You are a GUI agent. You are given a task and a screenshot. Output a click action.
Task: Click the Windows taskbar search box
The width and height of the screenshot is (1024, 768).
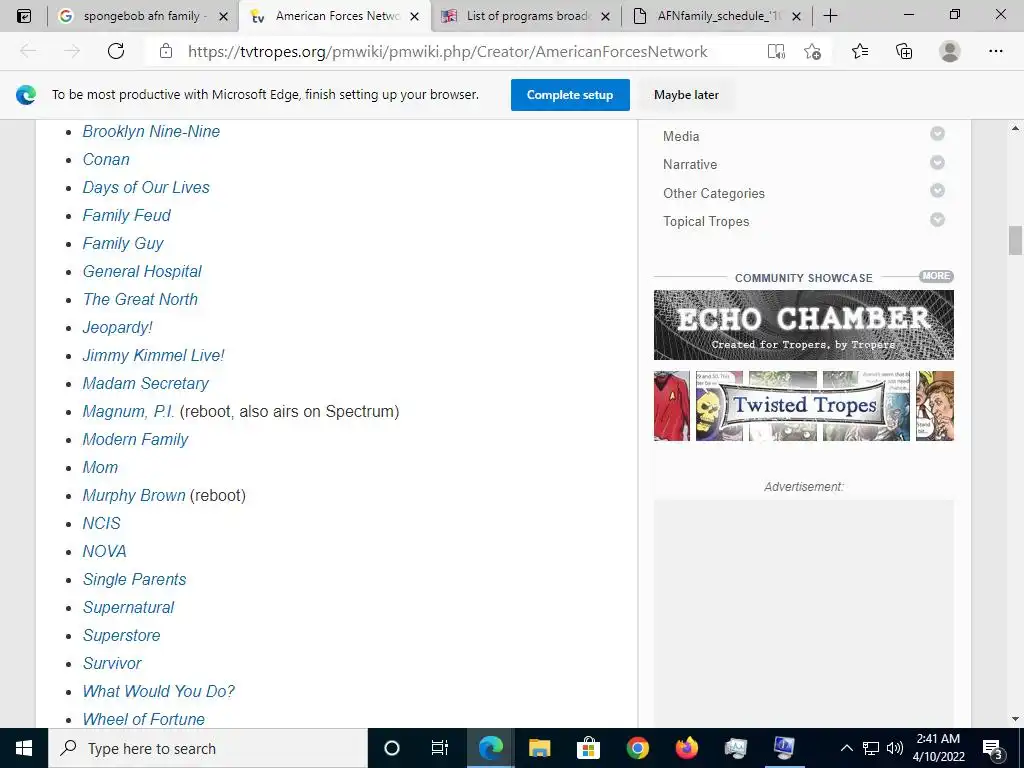click(x=208, y=748)
